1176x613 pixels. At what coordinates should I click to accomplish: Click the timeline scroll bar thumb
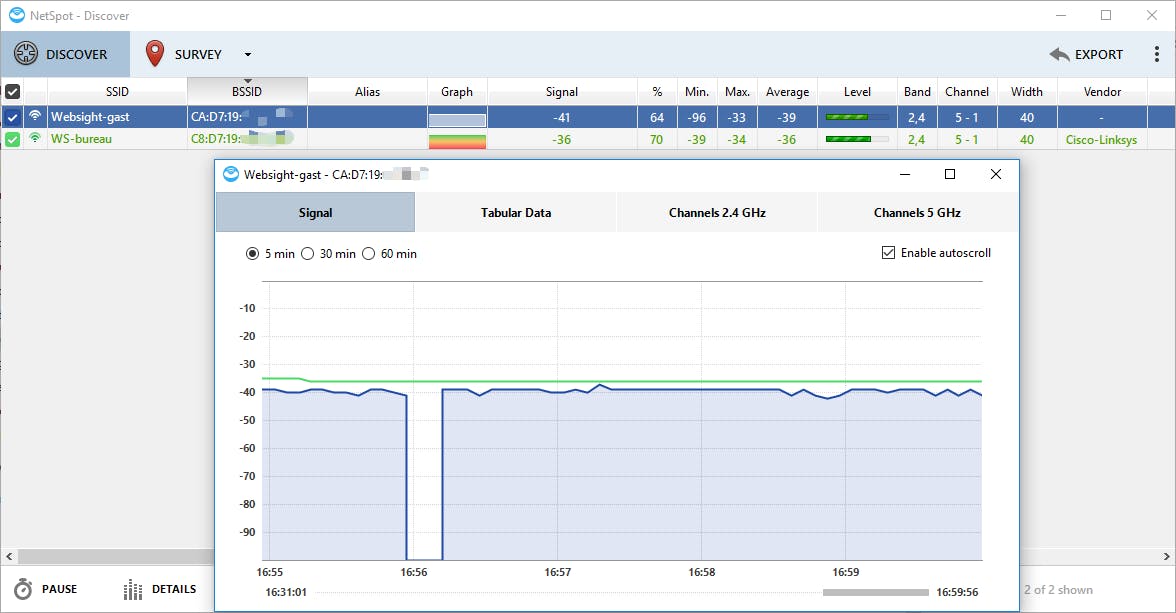click(875, 592)
